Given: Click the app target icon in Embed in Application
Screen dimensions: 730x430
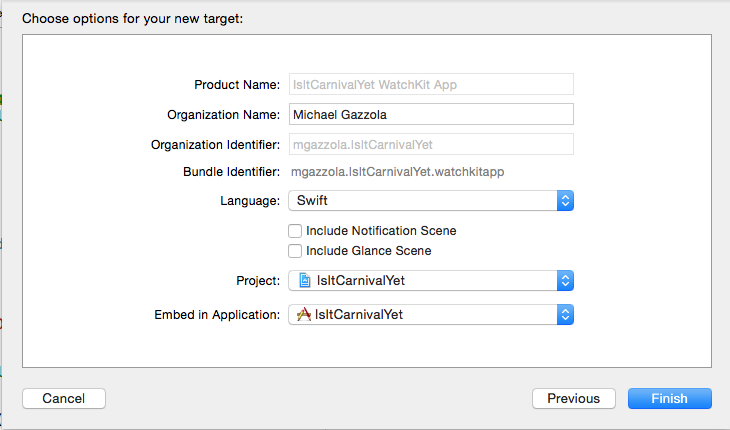Looking at the screenshot, I should (304, 315).
